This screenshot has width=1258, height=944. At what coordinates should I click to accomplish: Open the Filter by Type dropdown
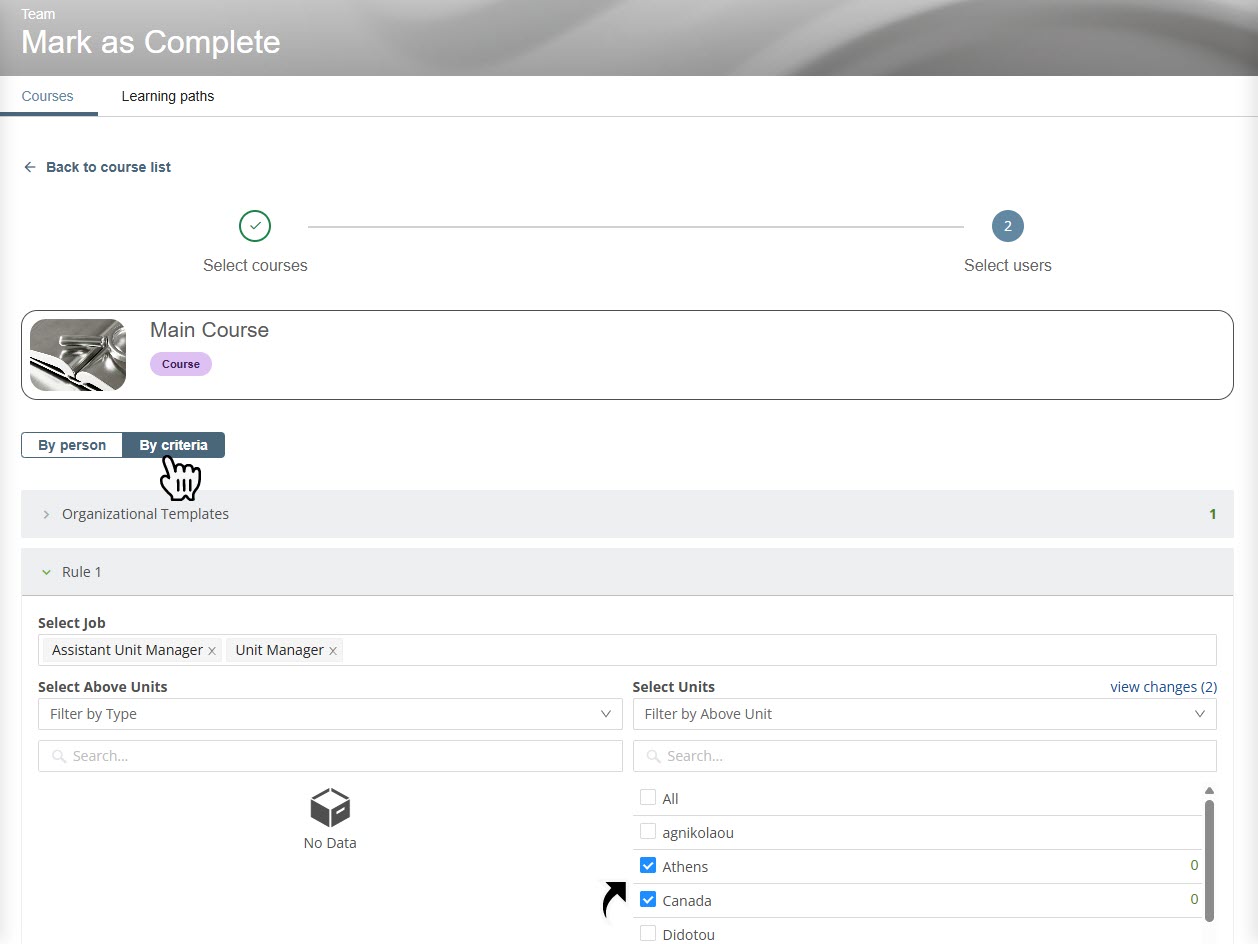coord(330,714)
